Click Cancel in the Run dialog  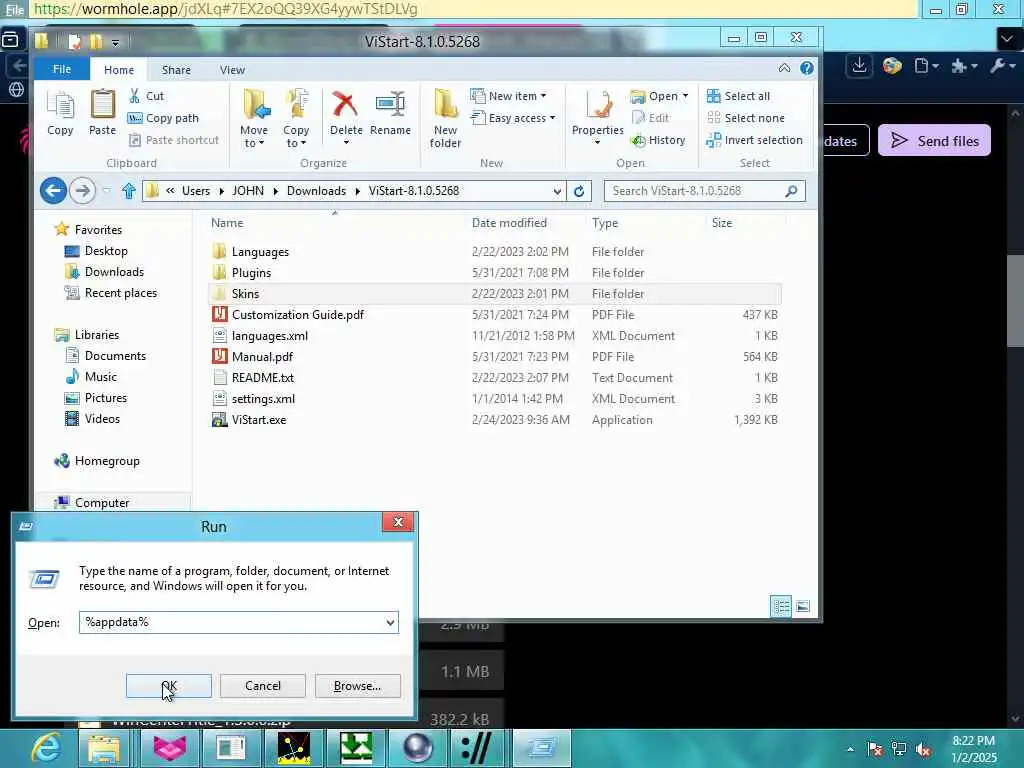tap(263, 686)
